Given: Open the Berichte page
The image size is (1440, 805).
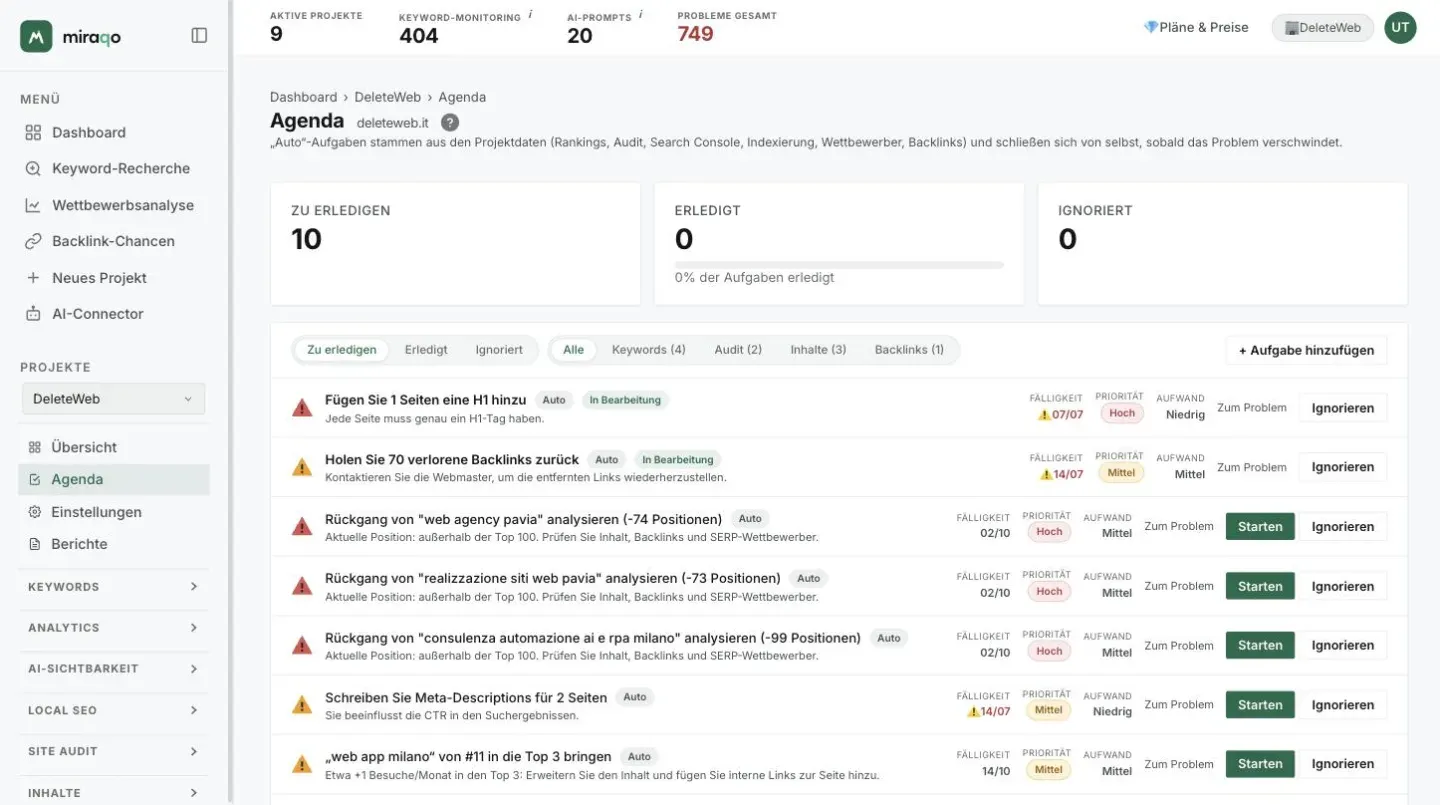Looking at the screenshot, I should click(114, 544).
